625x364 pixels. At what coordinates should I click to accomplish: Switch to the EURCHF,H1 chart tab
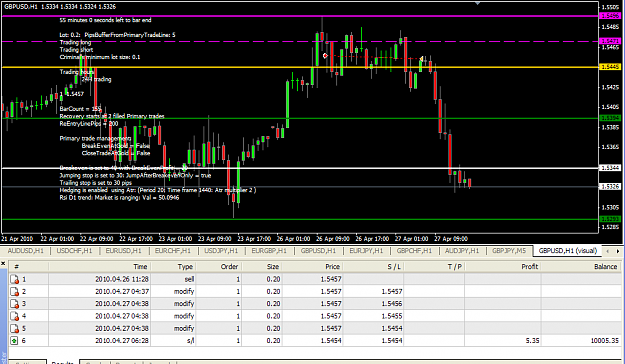[x=173, y=251]
